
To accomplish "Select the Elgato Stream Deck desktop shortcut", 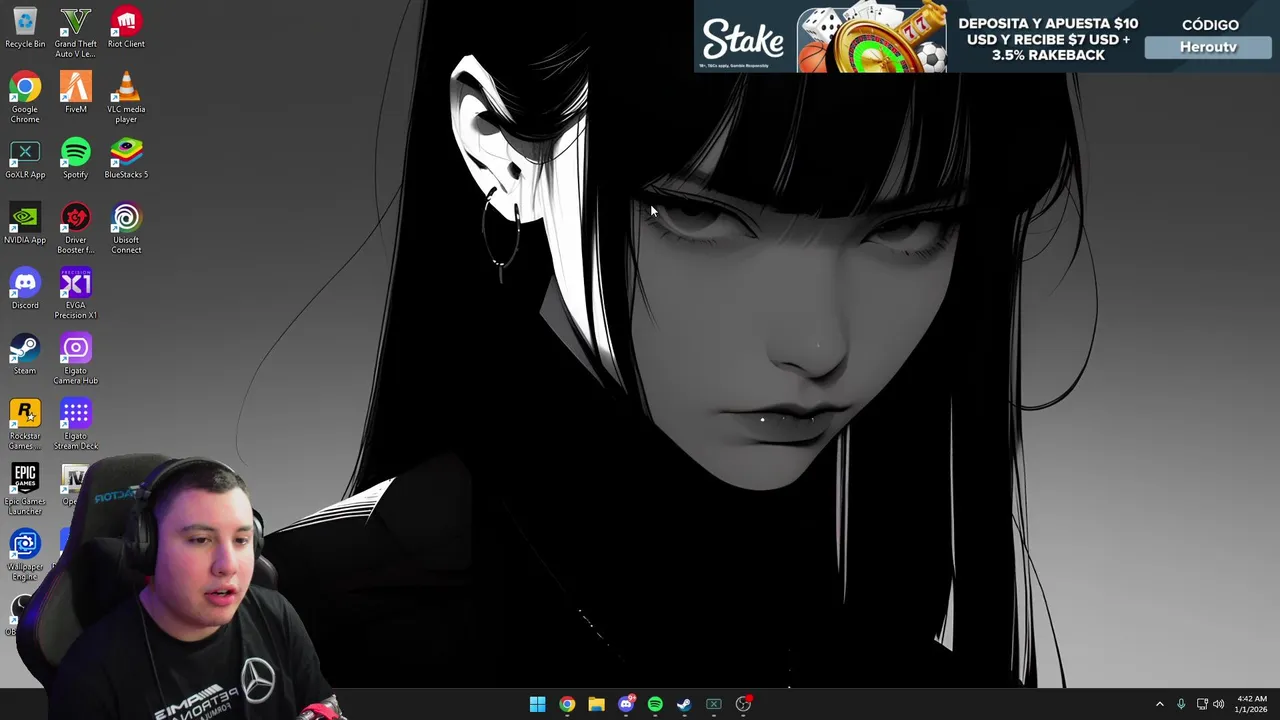I will tap(76, 425).
